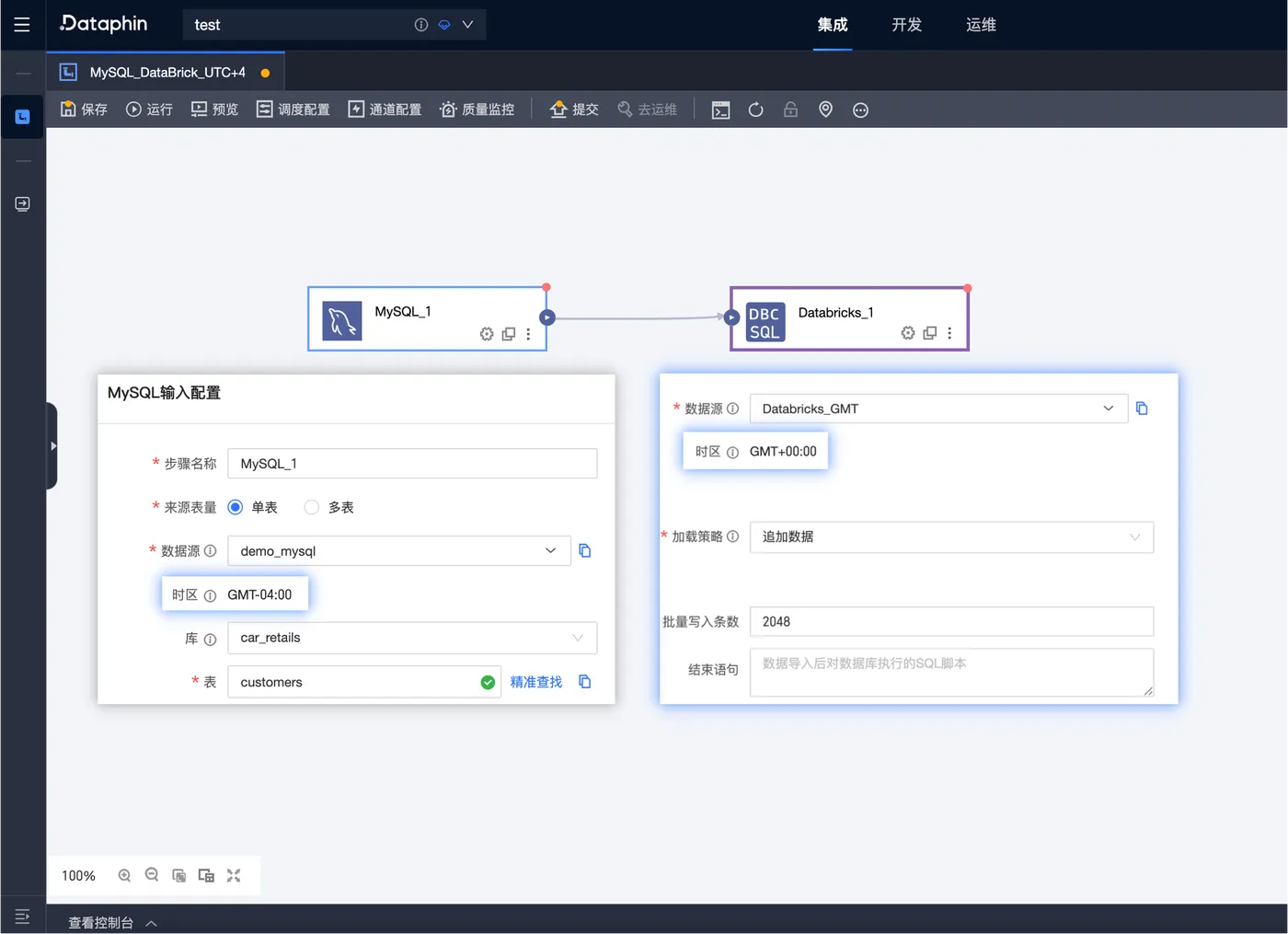Click the info icon in project selector
The width and height of the screenshot is (1288, 934).
[421, 25]
